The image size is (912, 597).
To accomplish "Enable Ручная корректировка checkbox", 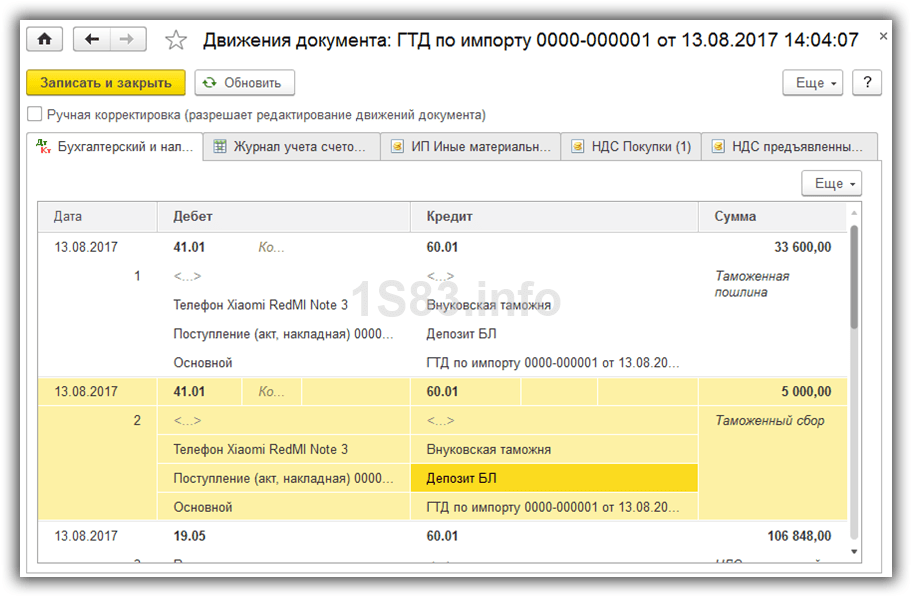I will coord(35,114).
